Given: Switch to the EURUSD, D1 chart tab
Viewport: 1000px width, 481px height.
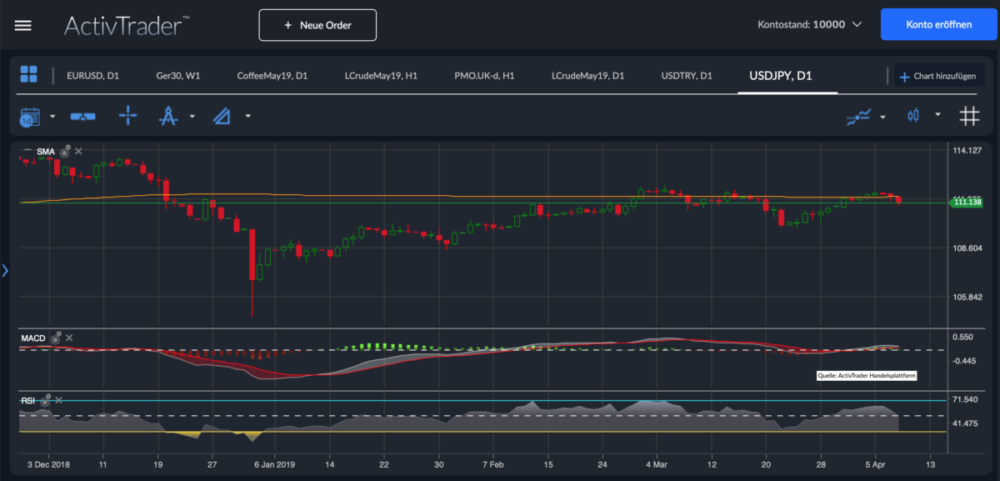Looking at the screenshot, I should point(92,75).
